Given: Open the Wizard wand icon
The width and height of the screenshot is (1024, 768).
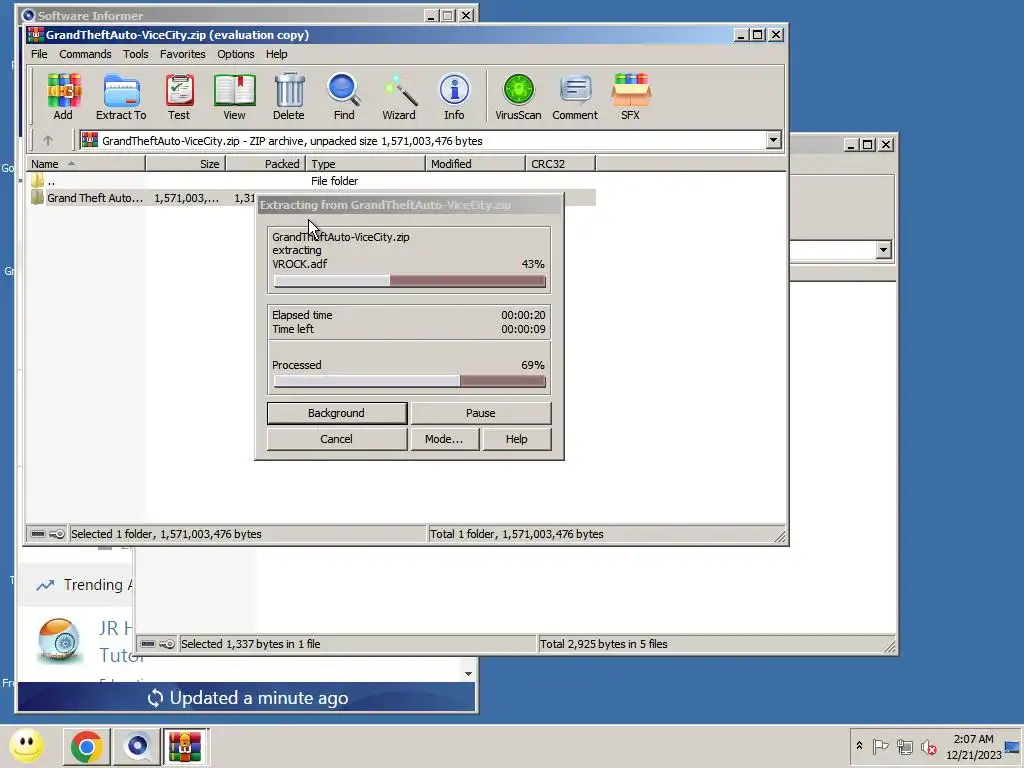Looking at the screenshot, I should (399, 96).
